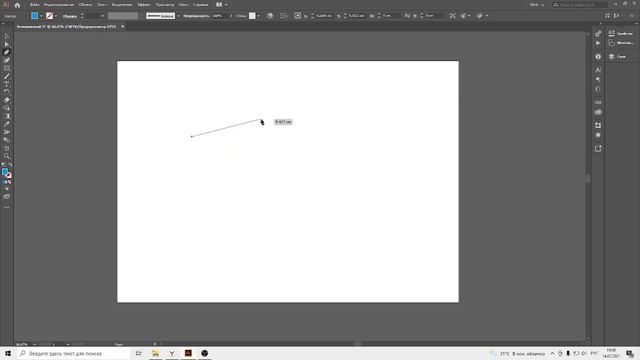Toggle the drawing mode button
Viewport: 640px width, 360px height.
coord(7,189)
